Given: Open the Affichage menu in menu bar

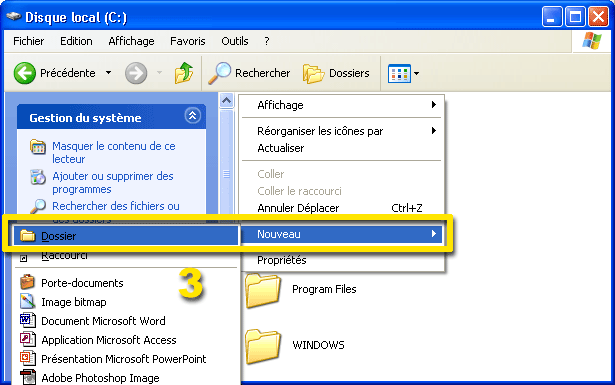Looking at the screenshot, I should click(x=131, y=41).
